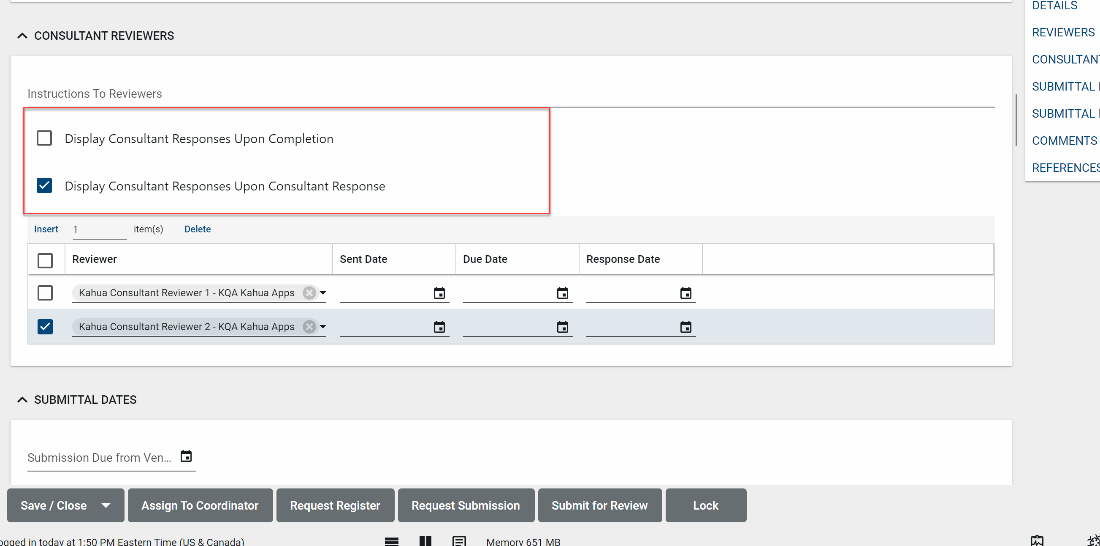
Task: Remove Kahua Consultant Reviewer 1 chip
Action: [x=309, y=293]
